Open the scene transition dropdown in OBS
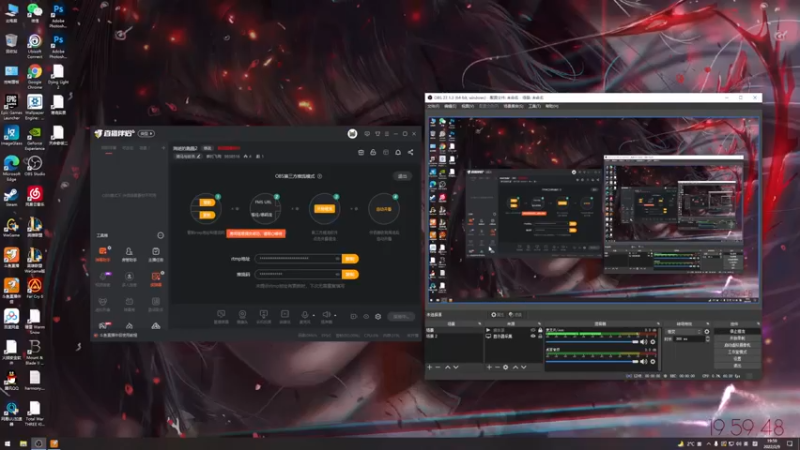The image size is (800, 450). (684, 332)
